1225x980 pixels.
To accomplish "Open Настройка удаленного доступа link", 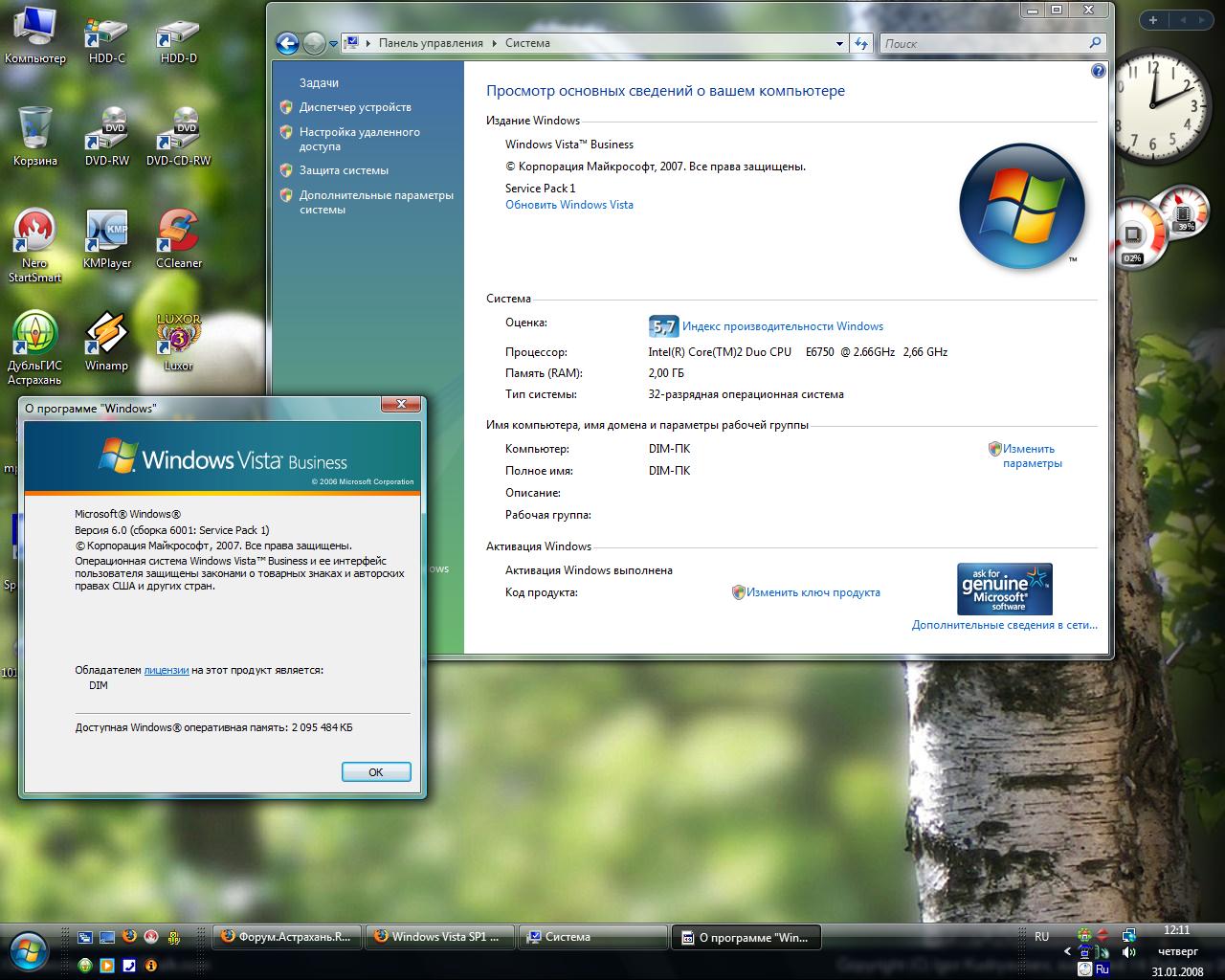I will tap(359, 139).
